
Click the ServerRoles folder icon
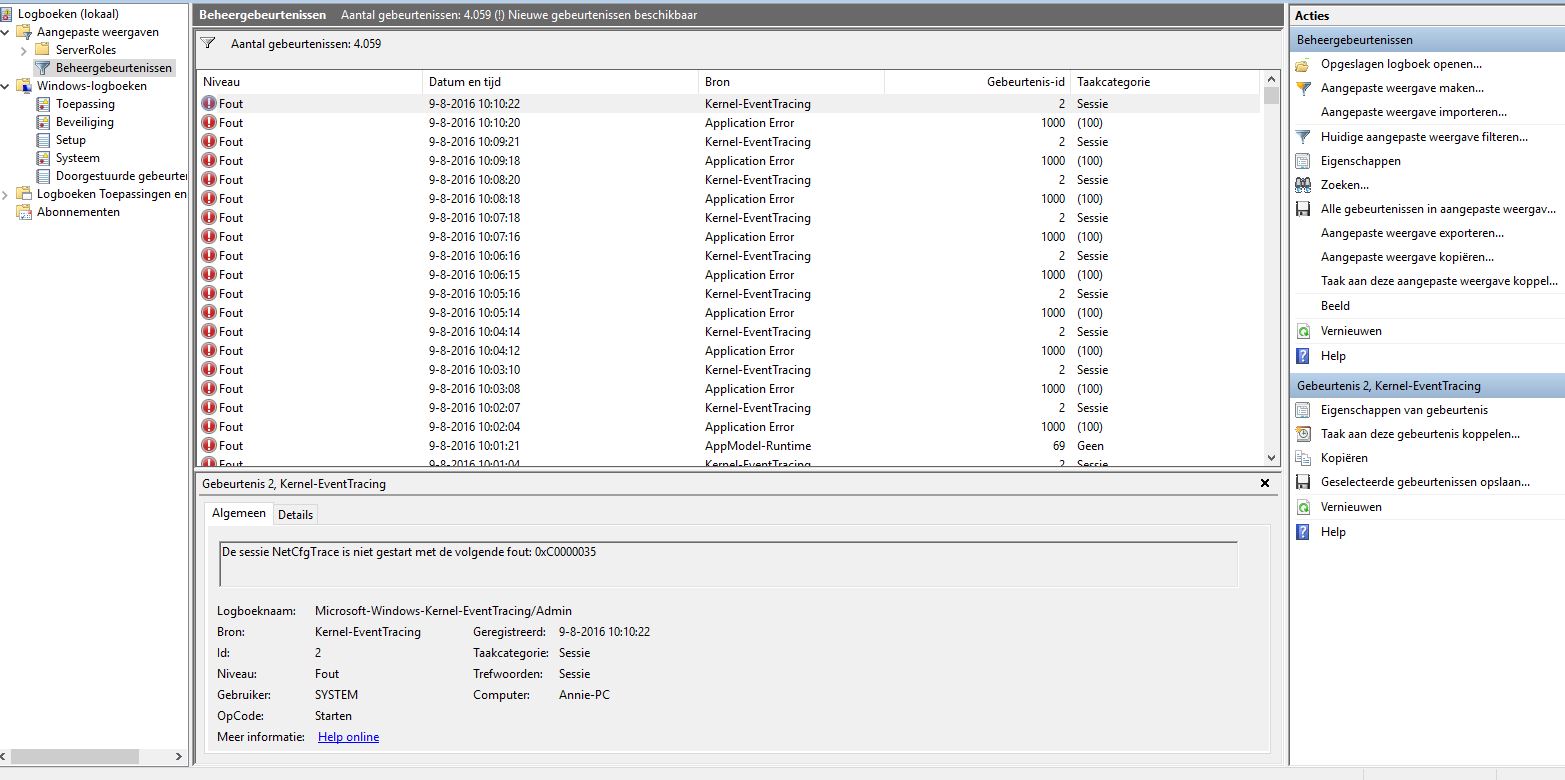click(42, 50)
